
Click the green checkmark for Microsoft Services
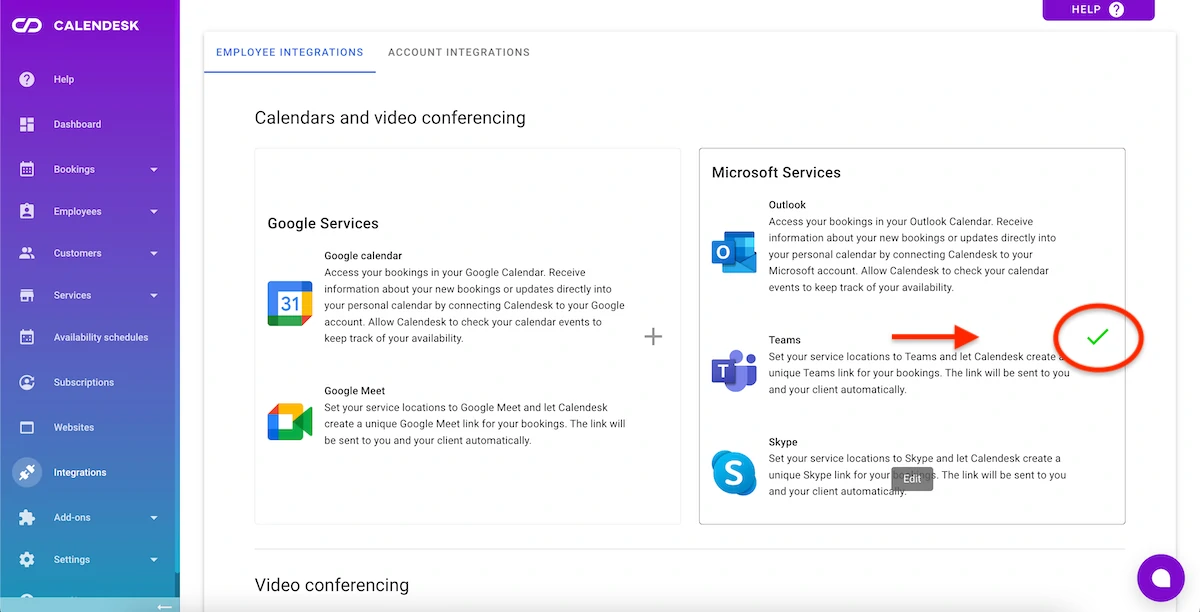(x=1097, y=338)
